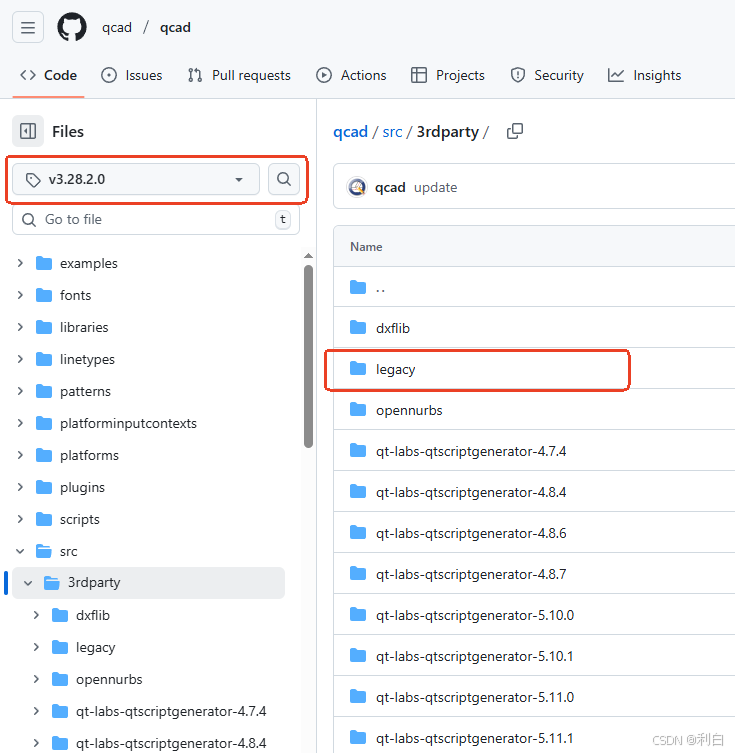Open the Security tab
This screenshot has height=753, width=735.
coord(546,75)
